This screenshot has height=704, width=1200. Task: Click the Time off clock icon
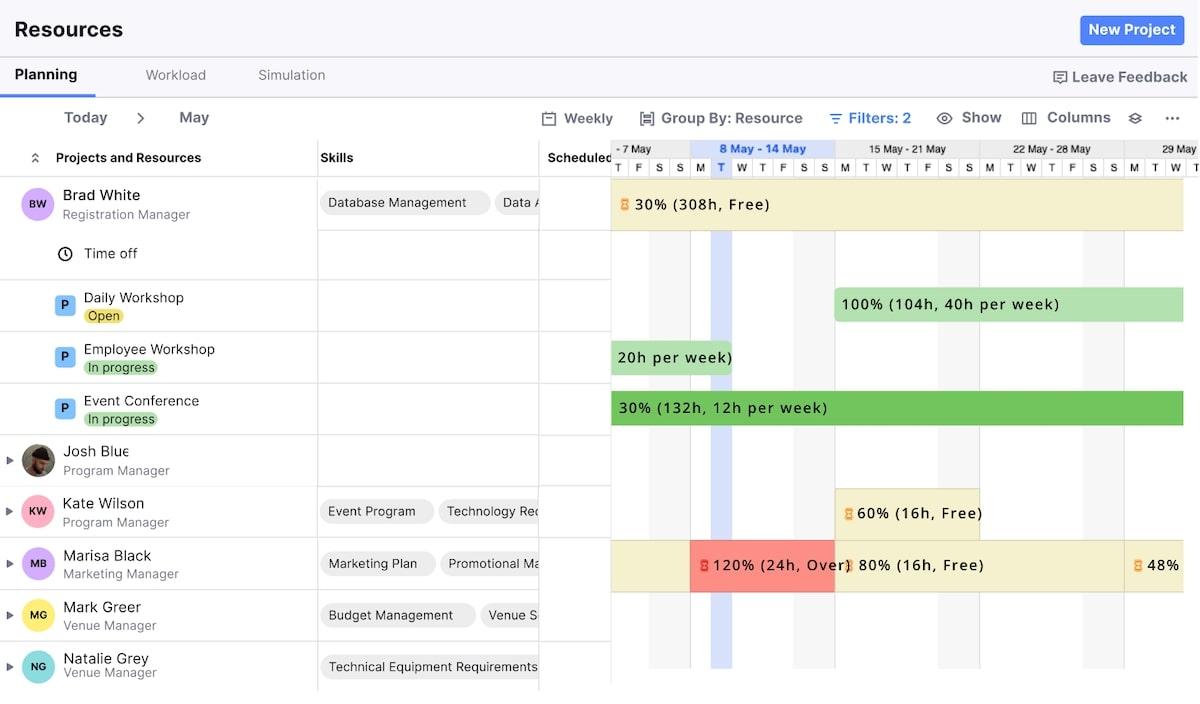pyautogui.click(x=65, y=254)
